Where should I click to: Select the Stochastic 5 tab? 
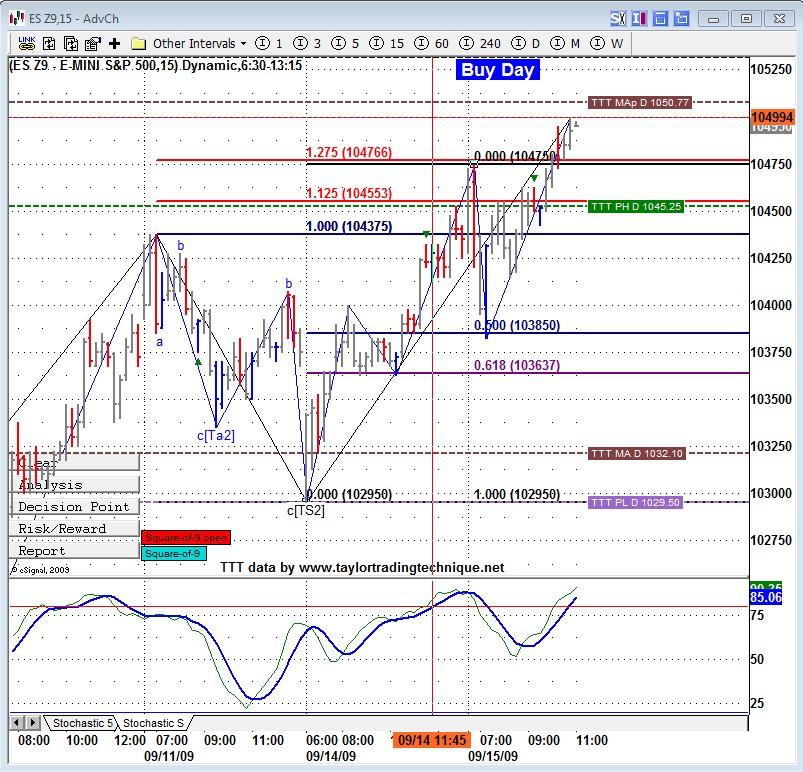(x=82, y=723)
